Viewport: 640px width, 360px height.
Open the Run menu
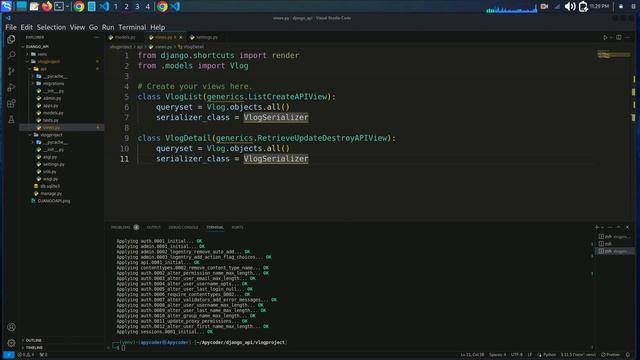[108, 27]
